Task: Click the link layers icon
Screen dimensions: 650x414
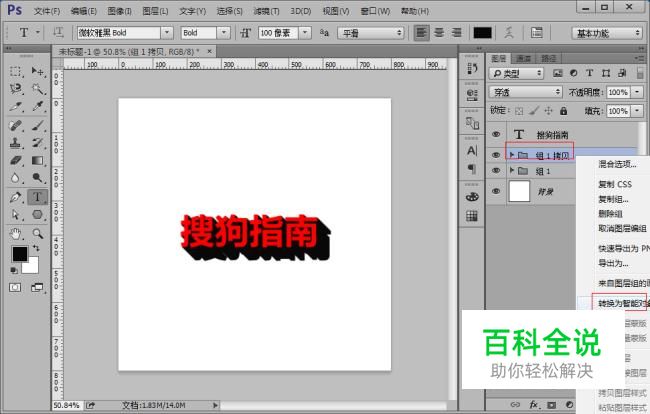Action: [515, 404]
